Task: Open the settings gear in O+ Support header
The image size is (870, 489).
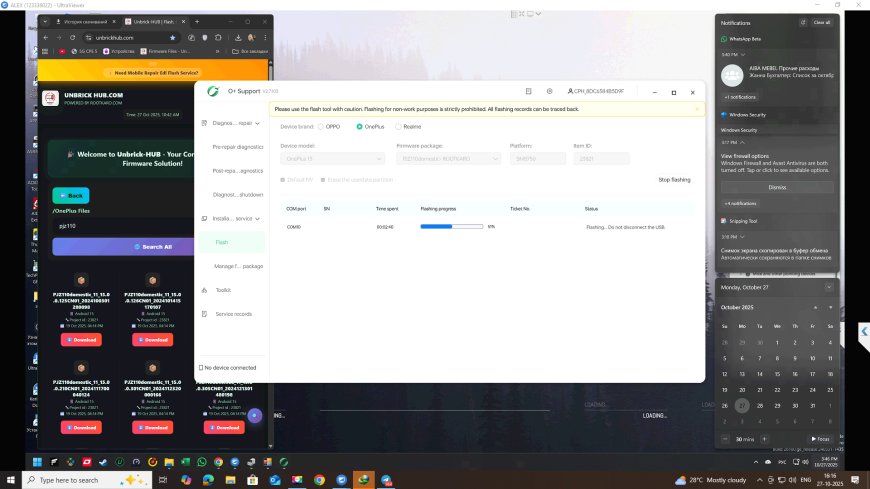Action: [x=549, y=91]
